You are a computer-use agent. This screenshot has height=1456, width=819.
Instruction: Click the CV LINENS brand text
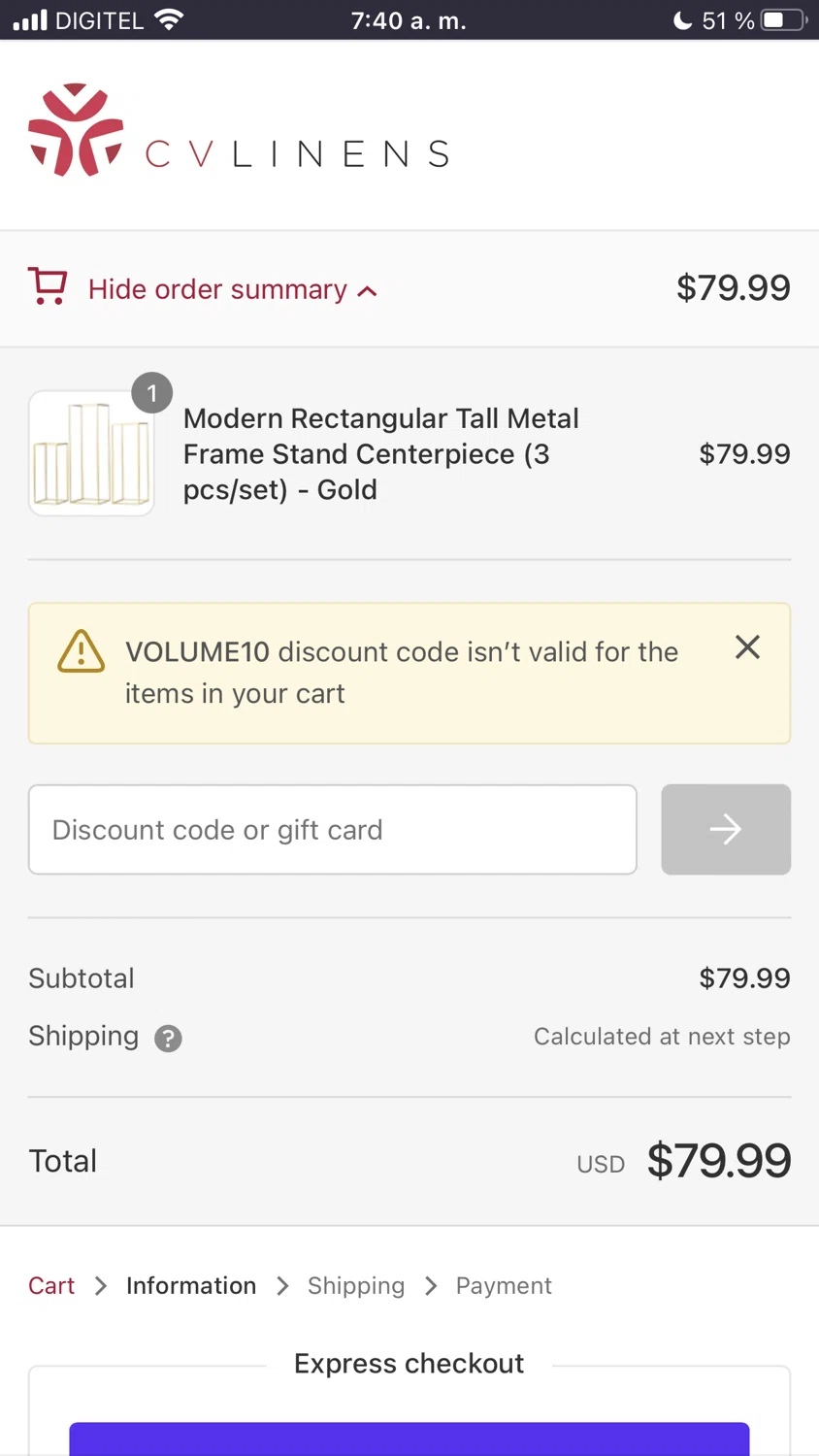click(297, 153)
